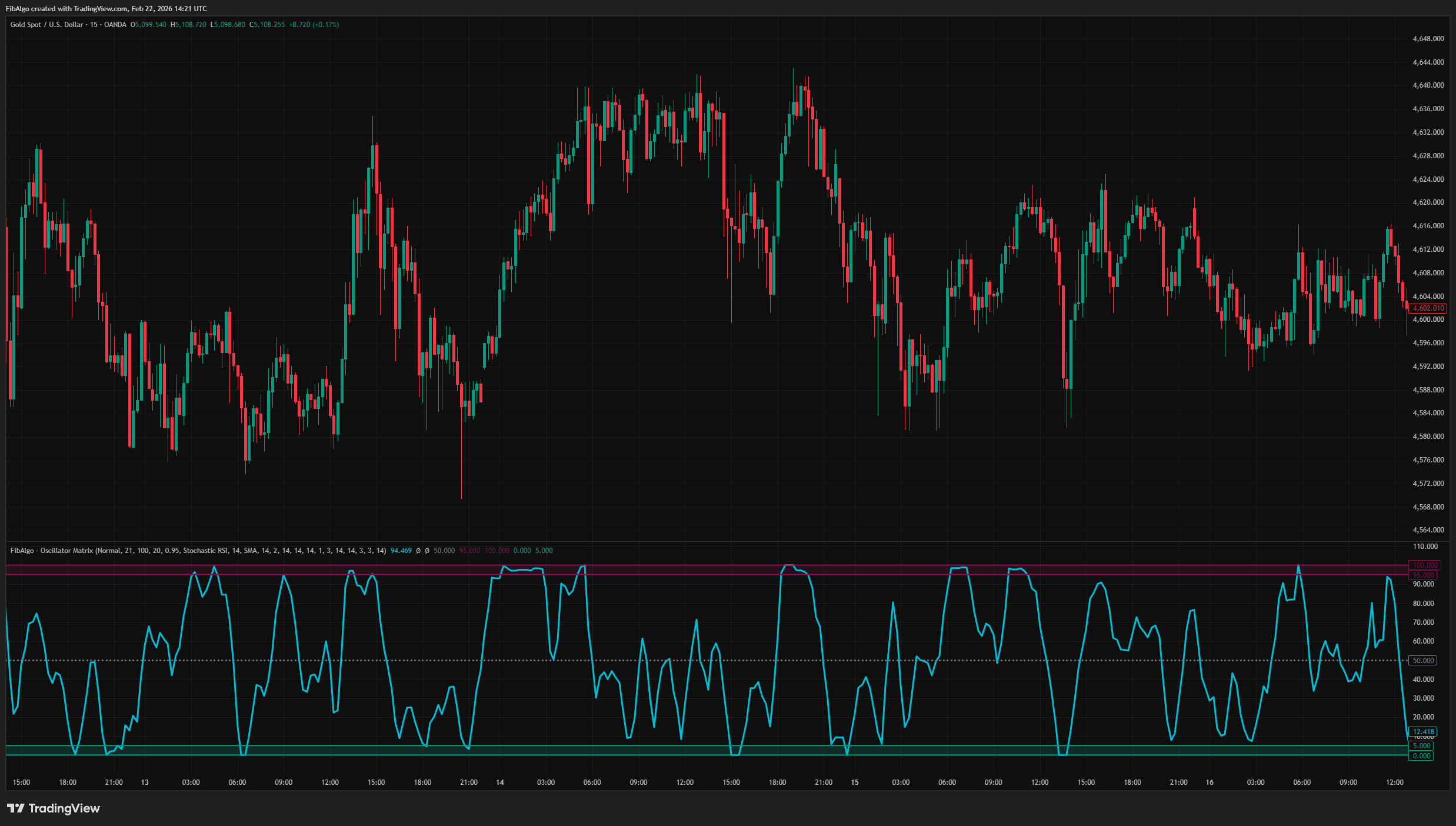Click the +8.720 (+0.17%) change value
Image resolution: width=1456 pixels, height=826 pixels.
[x=314, y=25]
